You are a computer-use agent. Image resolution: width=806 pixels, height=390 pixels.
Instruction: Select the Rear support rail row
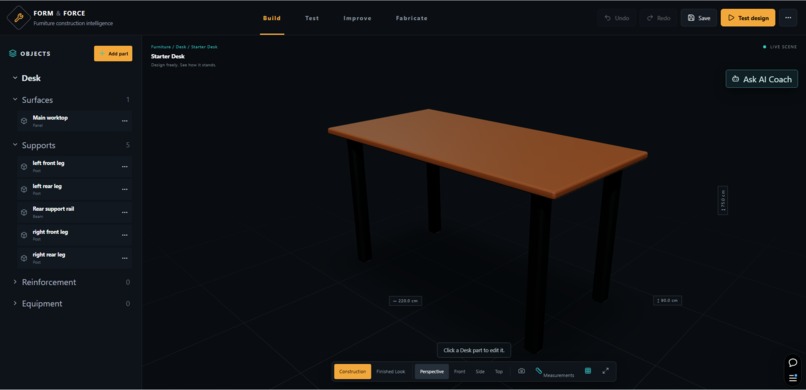(x=75, y=212)
